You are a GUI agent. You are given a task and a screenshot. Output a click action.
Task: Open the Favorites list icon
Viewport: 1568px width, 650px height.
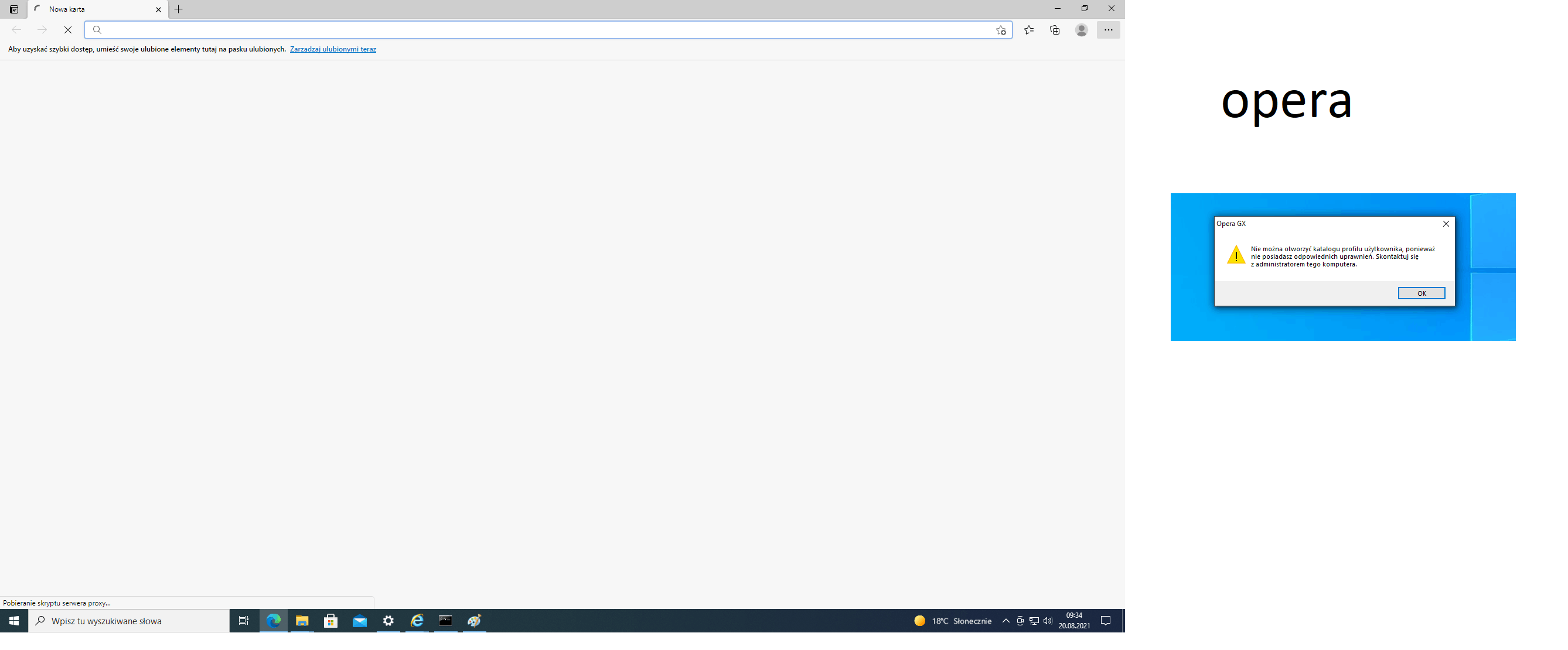coord(1029,30)
